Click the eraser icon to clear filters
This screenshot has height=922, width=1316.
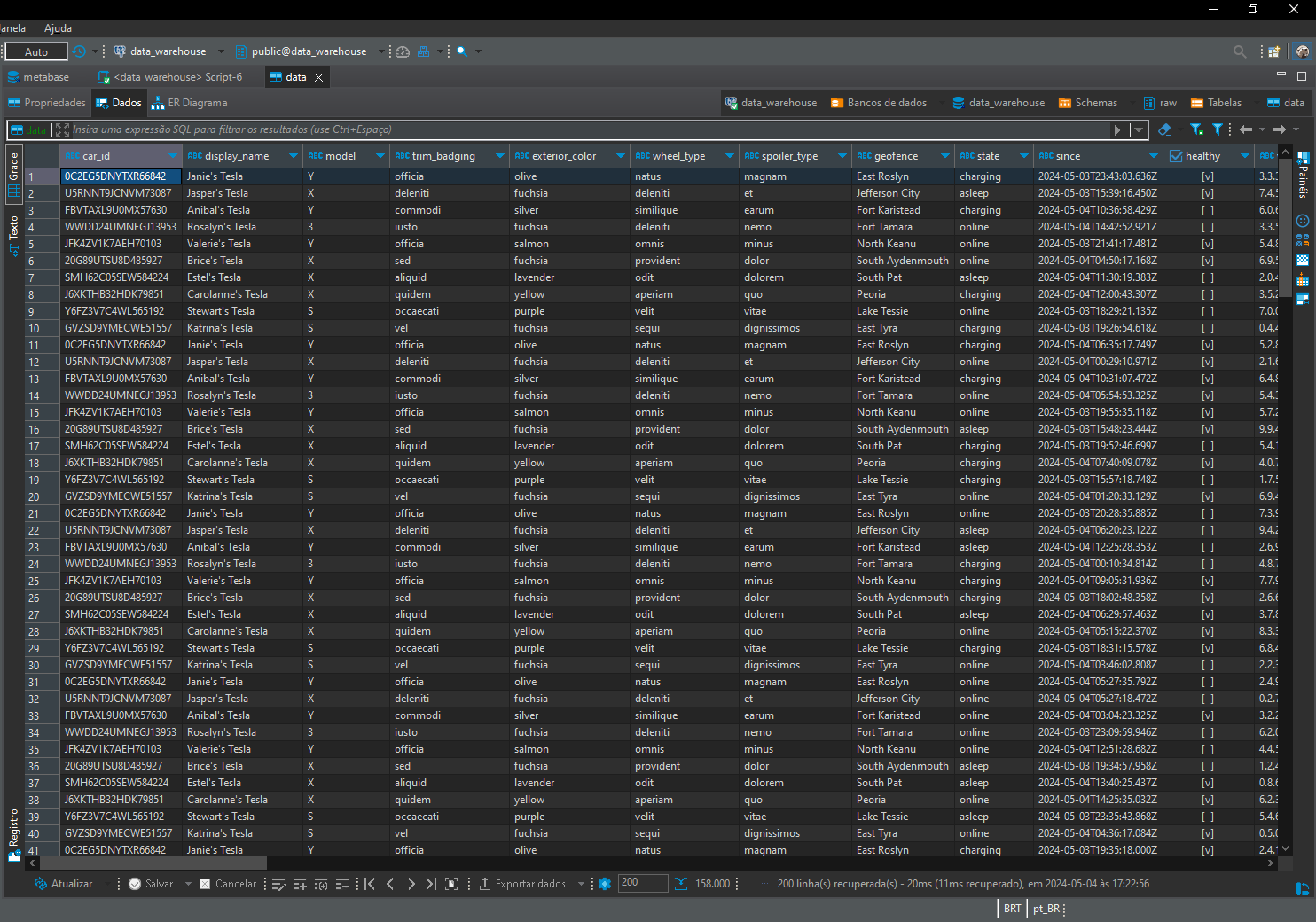coord(1164,129)
